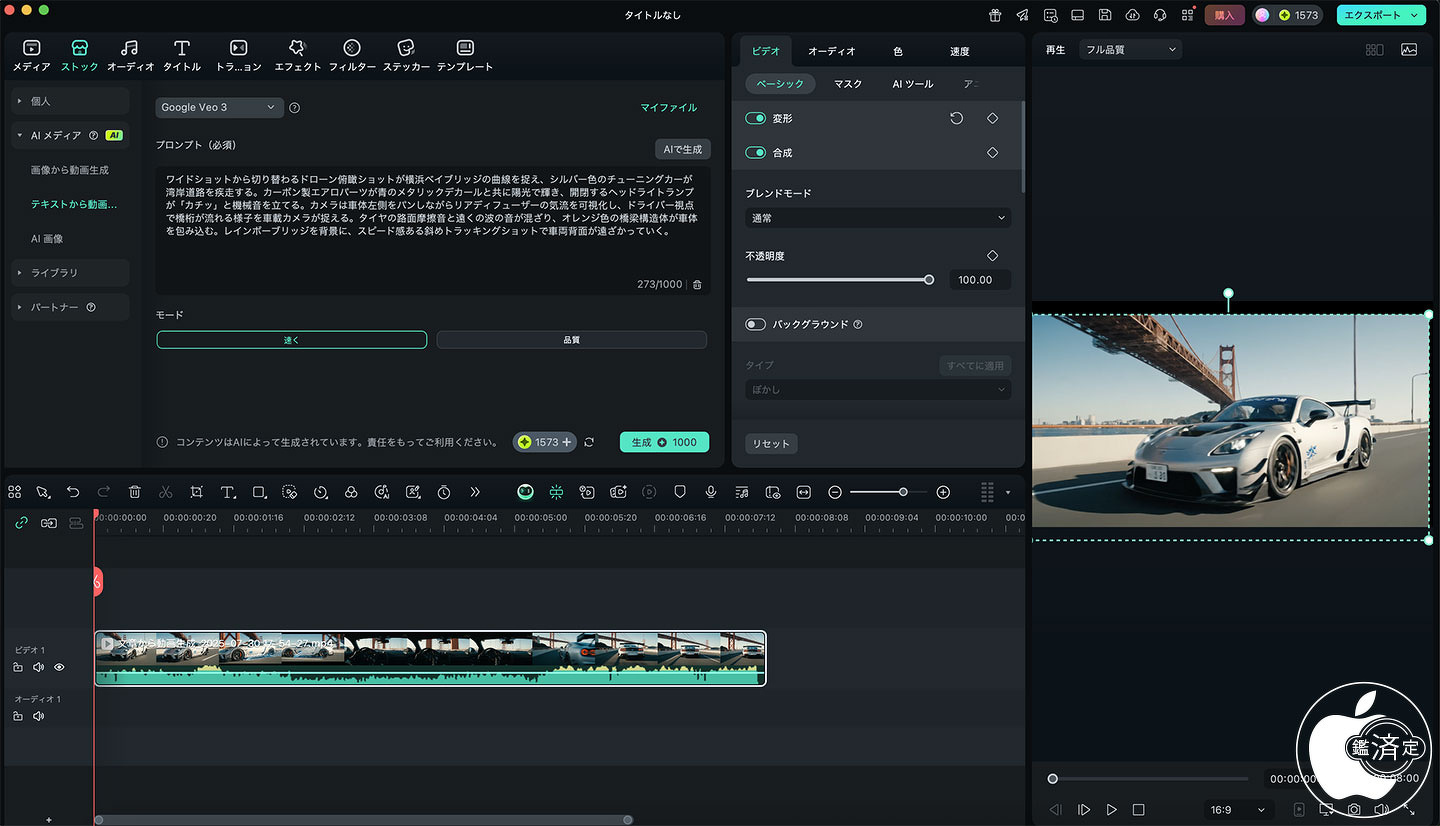Click the 生成 1000 generate button
The width and height of the screenshot is (1440, 826).
664,442
